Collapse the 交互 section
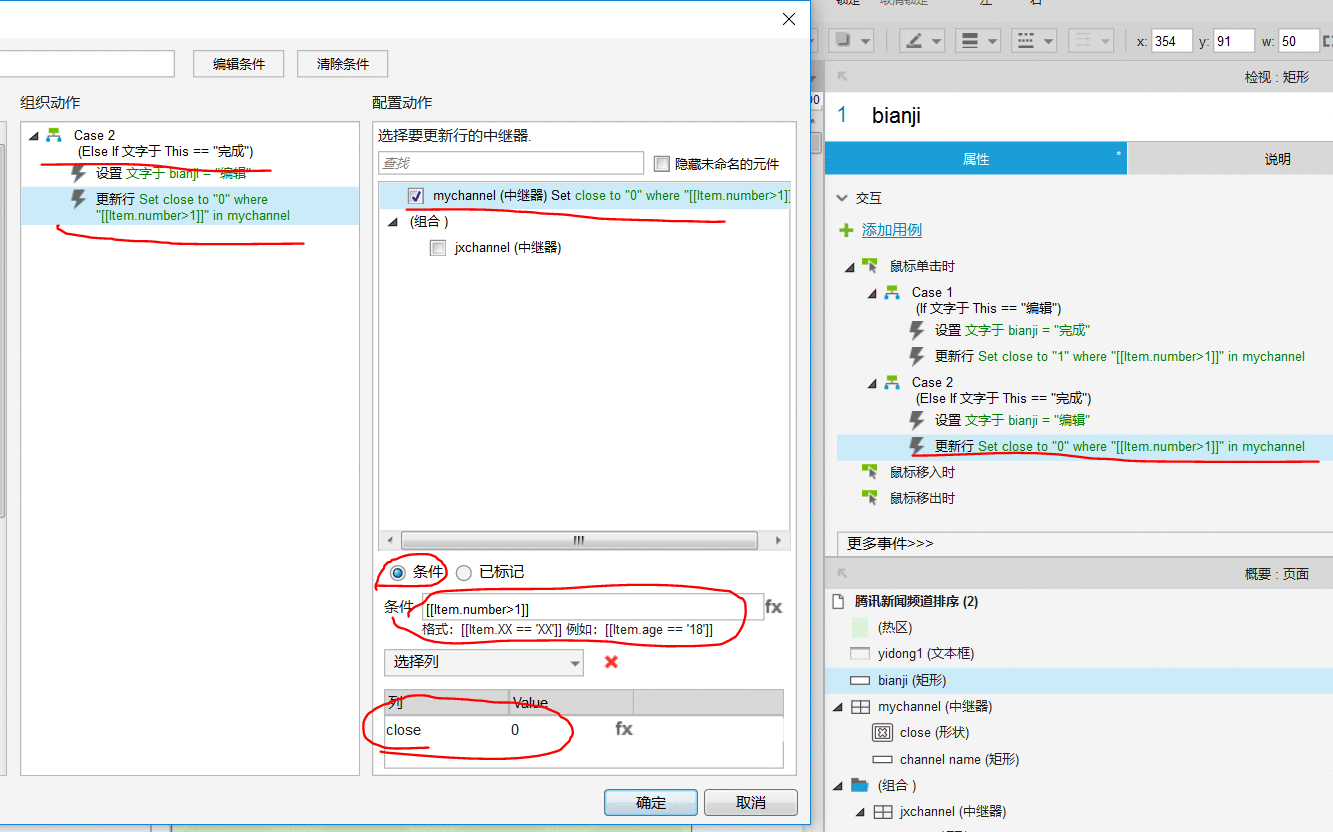The width and height of the screenshot is (1333, 832). click(x=842, y=198)
